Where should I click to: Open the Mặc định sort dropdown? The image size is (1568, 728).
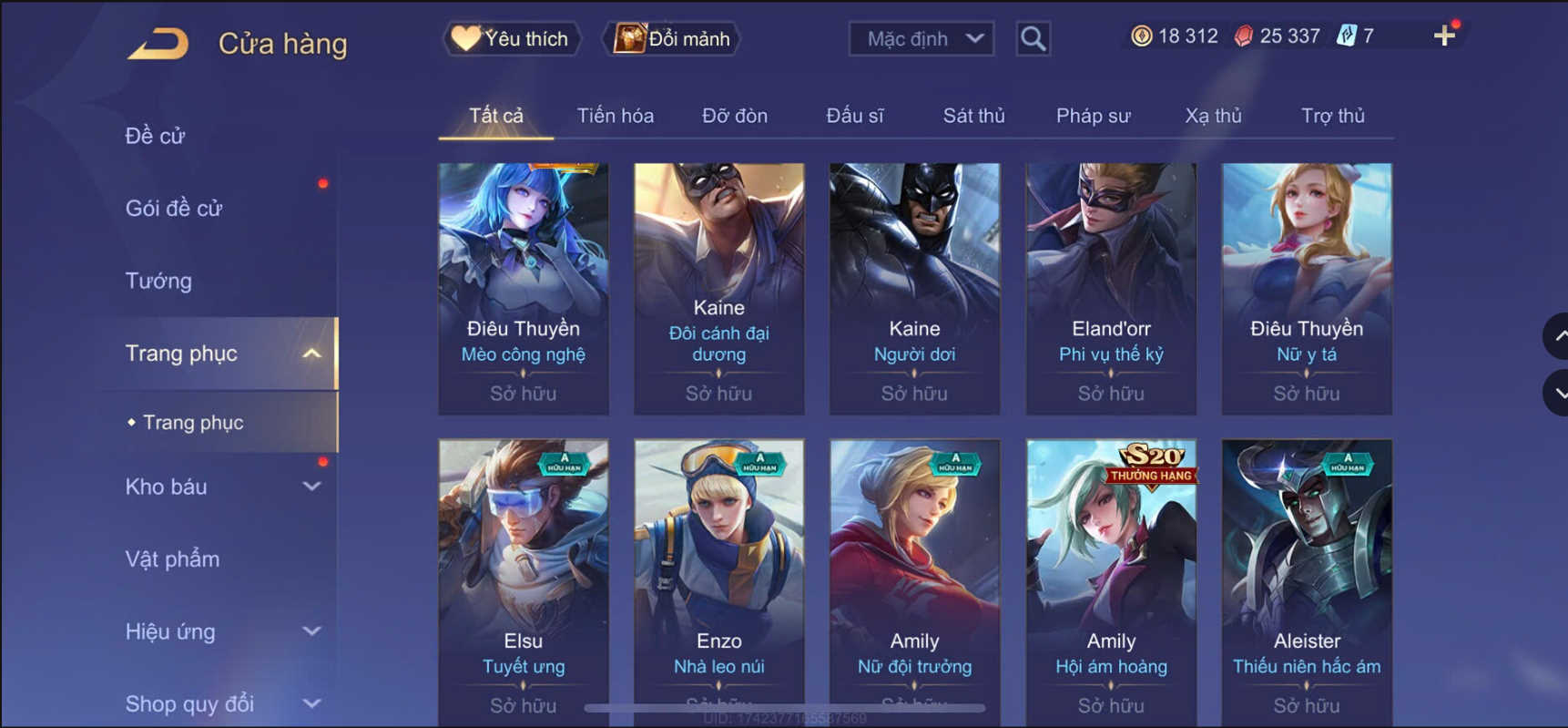tap(921, 38)
